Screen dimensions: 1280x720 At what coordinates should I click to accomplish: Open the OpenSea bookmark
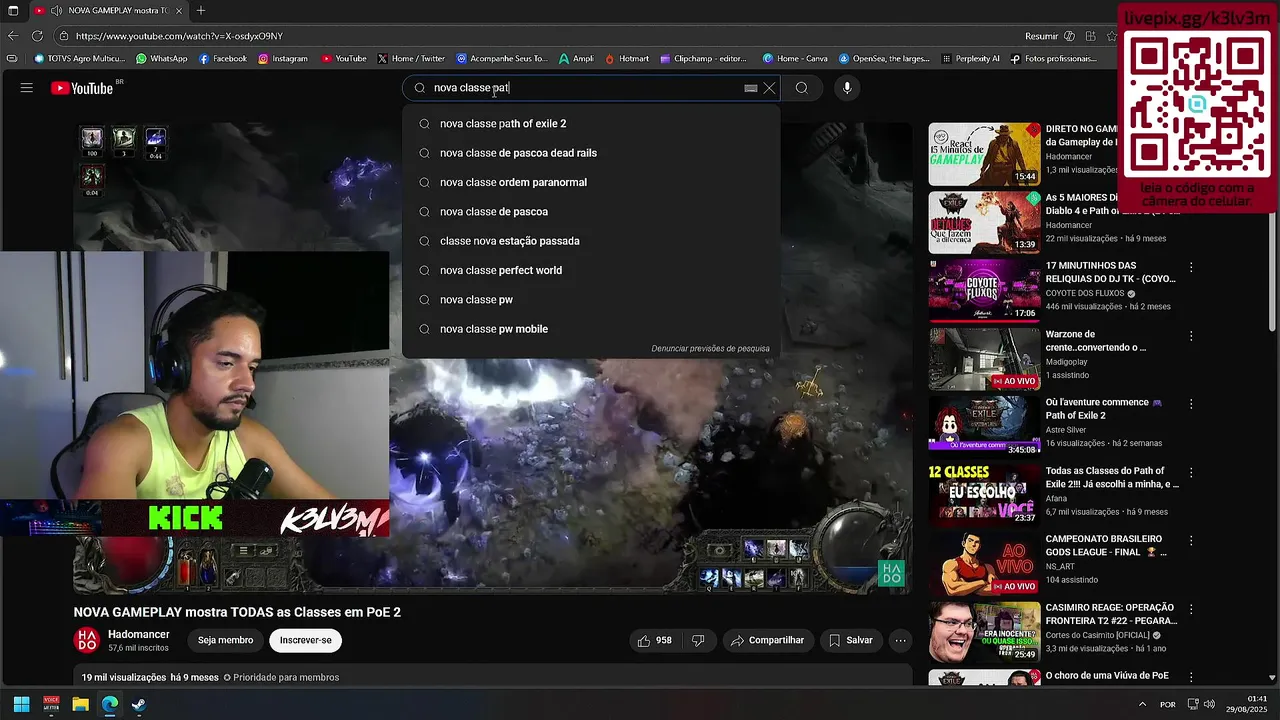coord(884,59)
